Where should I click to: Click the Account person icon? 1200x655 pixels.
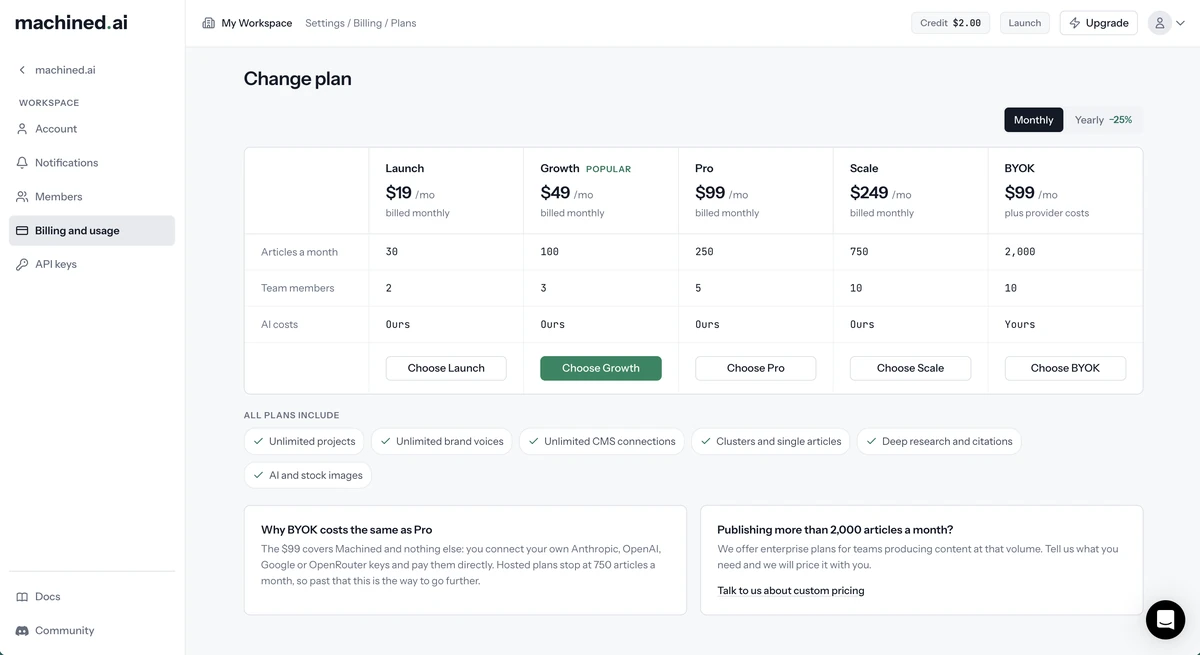point(22,129)
